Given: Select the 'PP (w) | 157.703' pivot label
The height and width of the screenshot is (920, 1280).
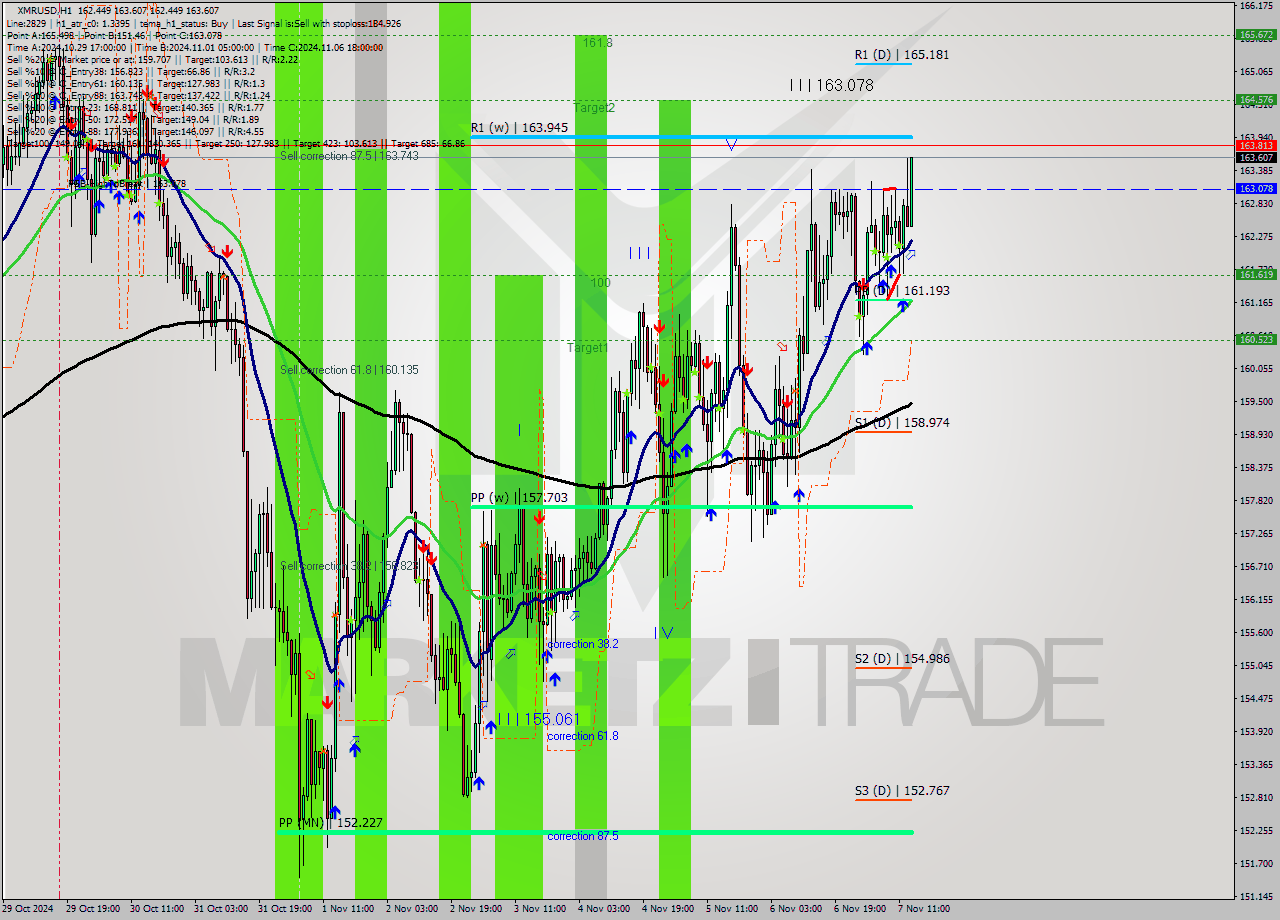Looking at the screenshot, I should tap(519, 498).
